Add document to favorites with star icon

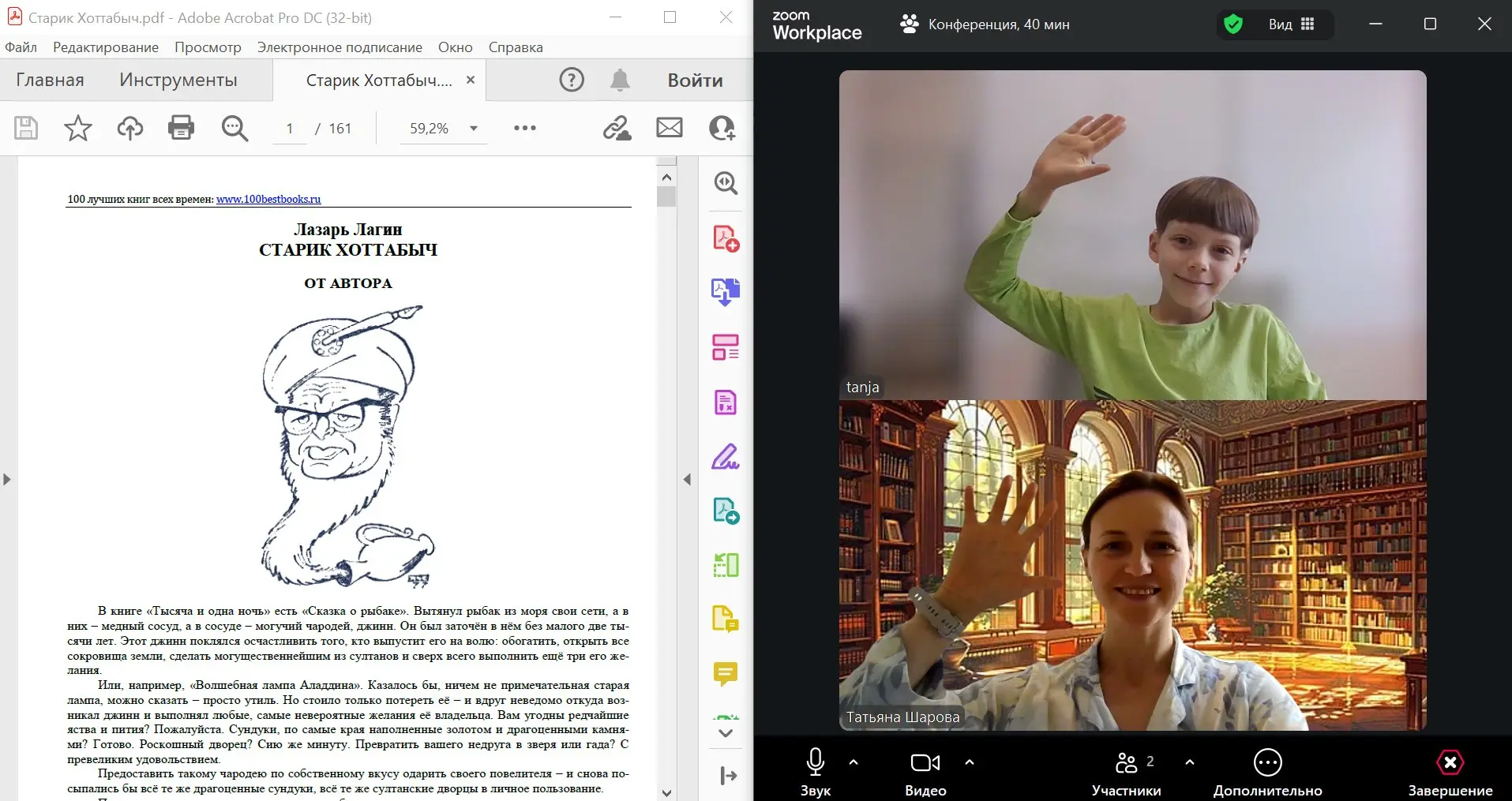(77, 128)
